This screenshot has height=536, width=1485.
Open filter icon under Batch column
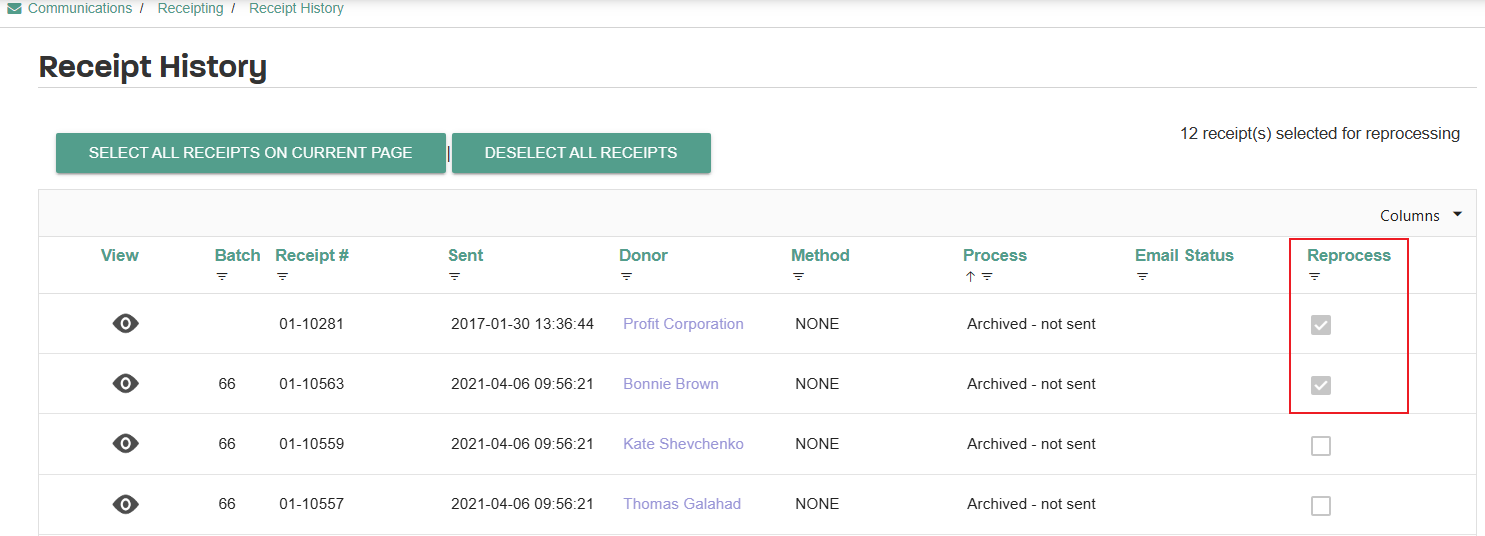[x=222, y=277]
